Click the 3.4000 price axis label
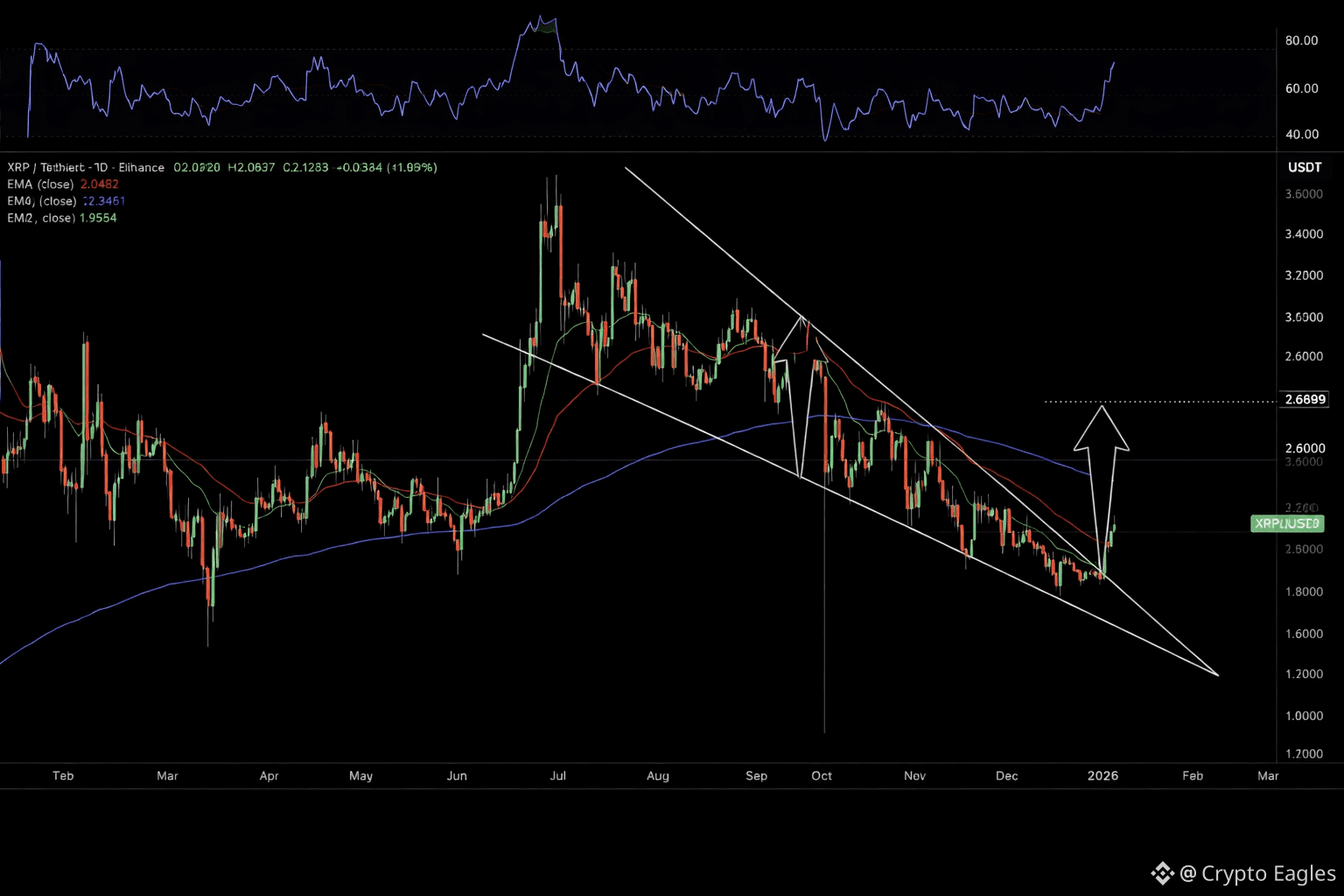The height and width of the screenshot is (896, 1344). pyautogui.click(x=1303, y=234)
